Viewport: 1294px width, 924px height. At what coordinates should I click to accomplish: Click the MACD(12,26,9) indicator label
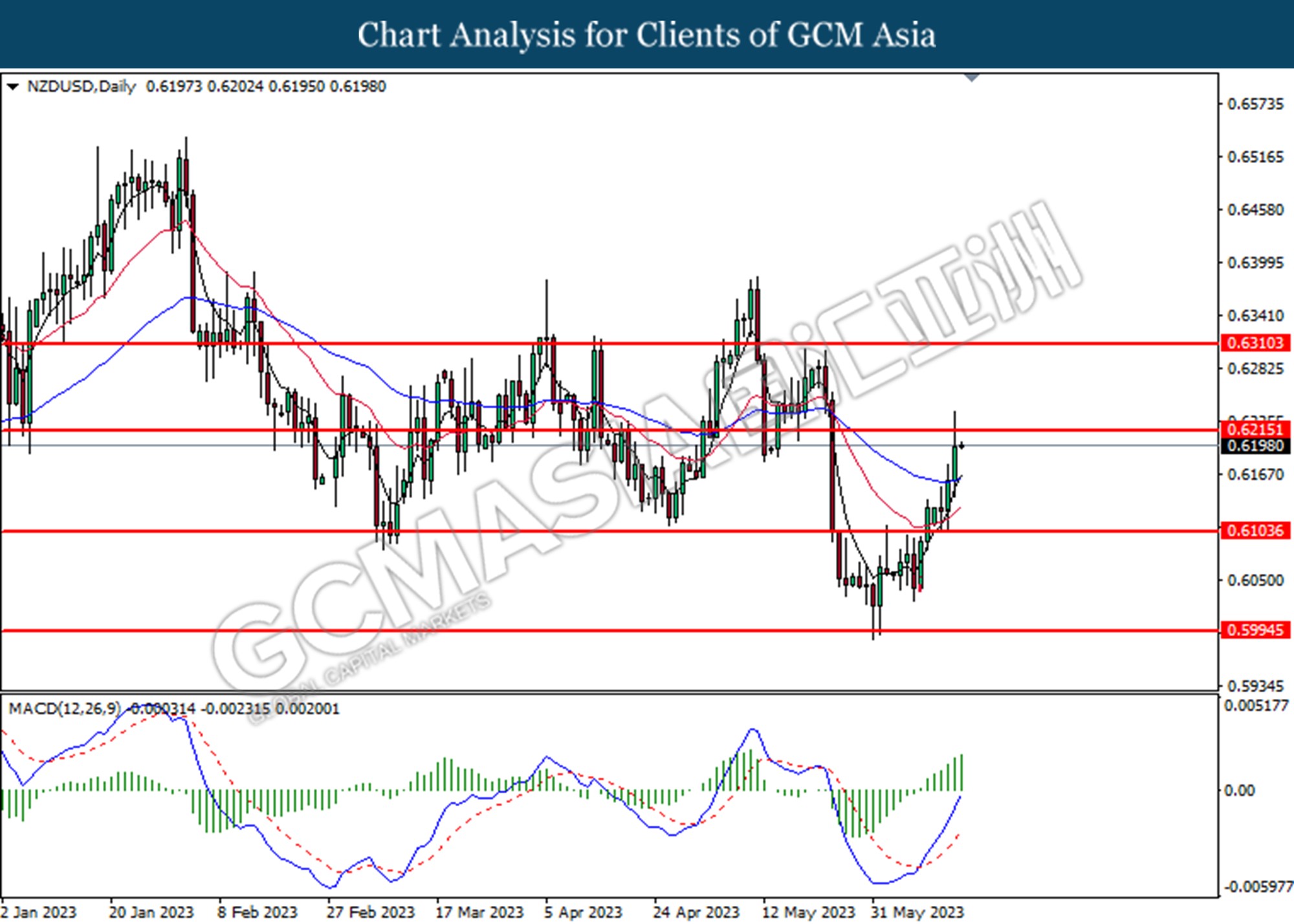pos(65,709)
